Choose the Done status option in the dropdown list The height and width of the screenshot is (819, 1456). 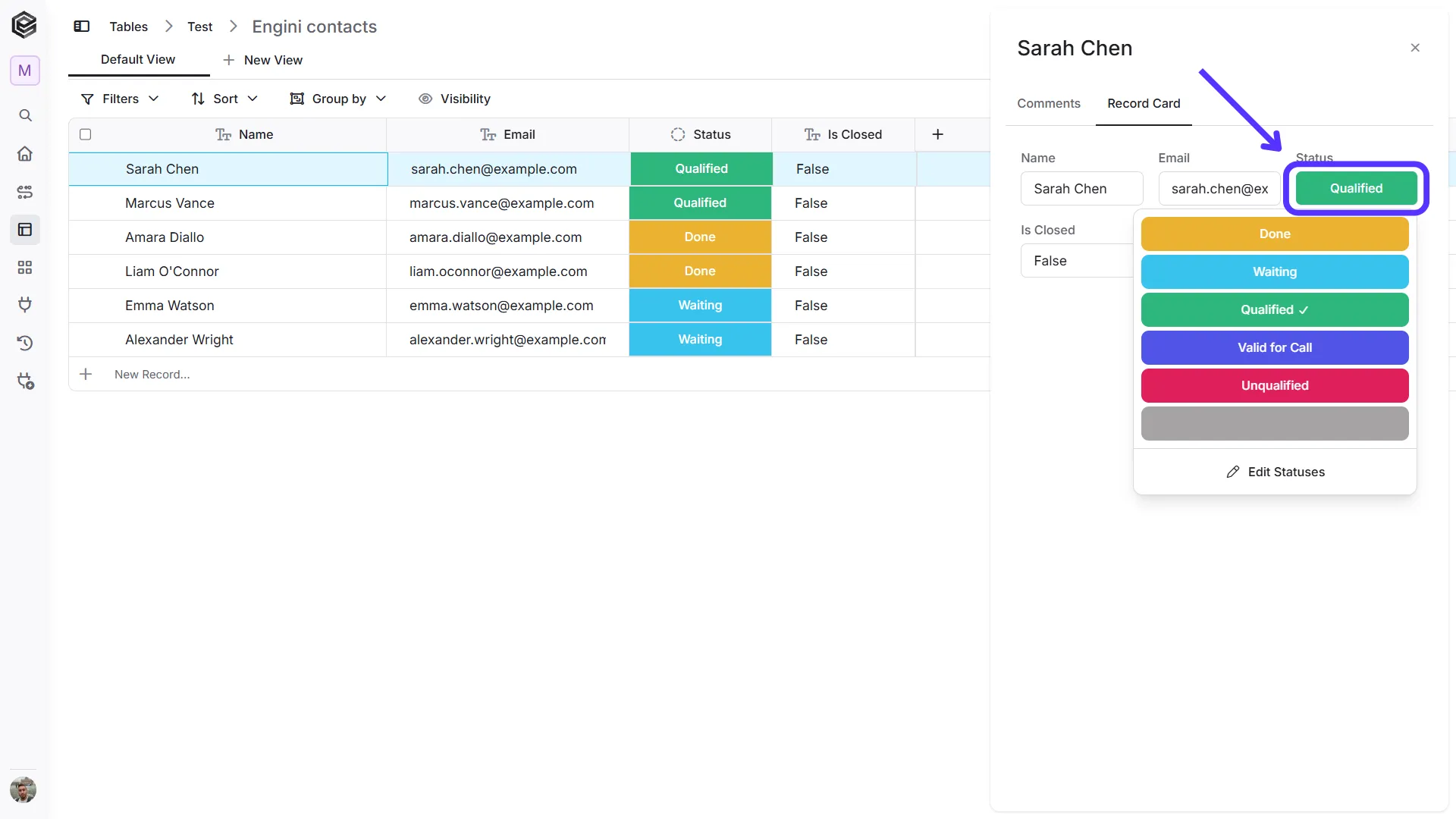[x=1274, y=234]
